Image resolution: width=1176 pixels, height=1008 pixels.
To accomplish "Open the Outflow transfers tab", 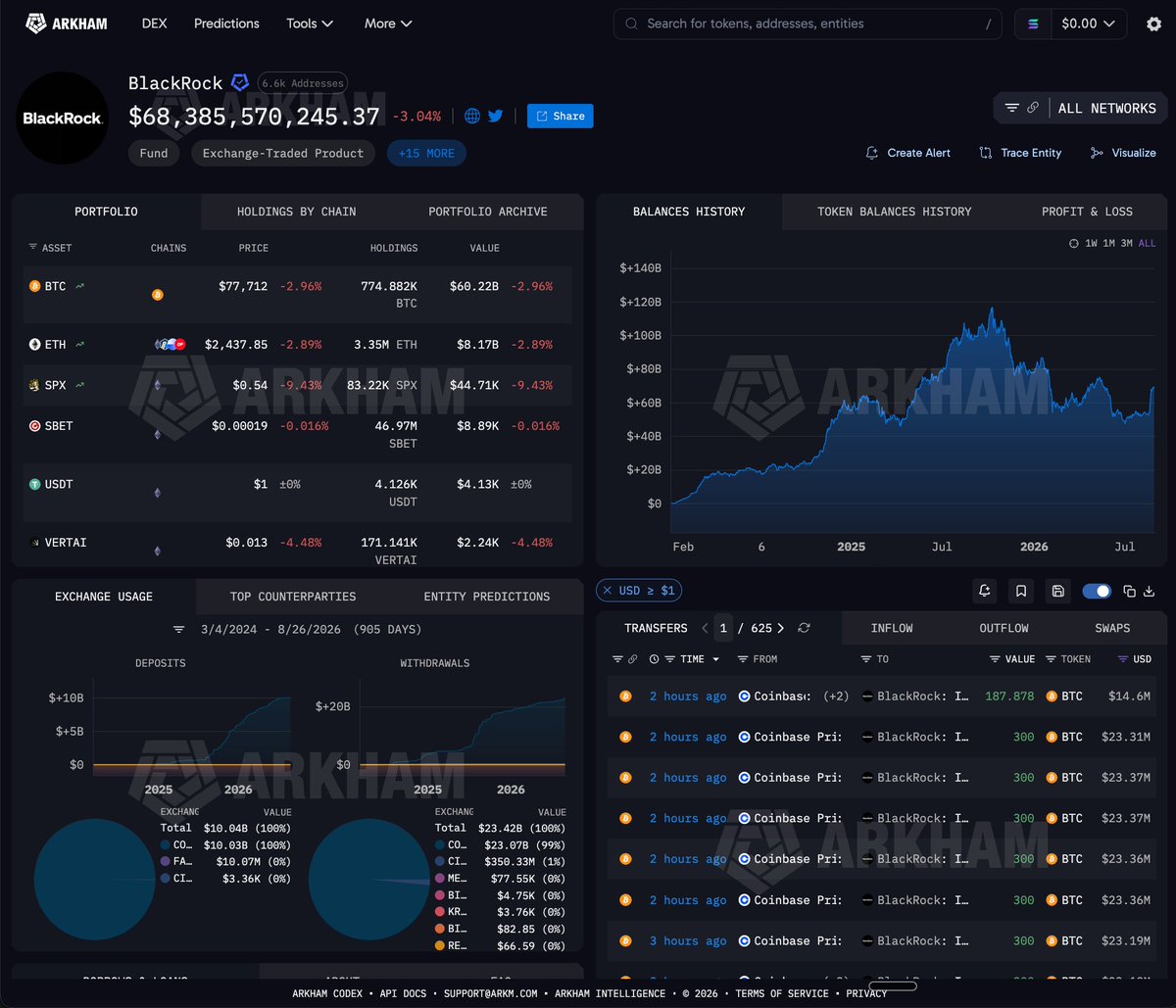I will (x=1004, y=628).
